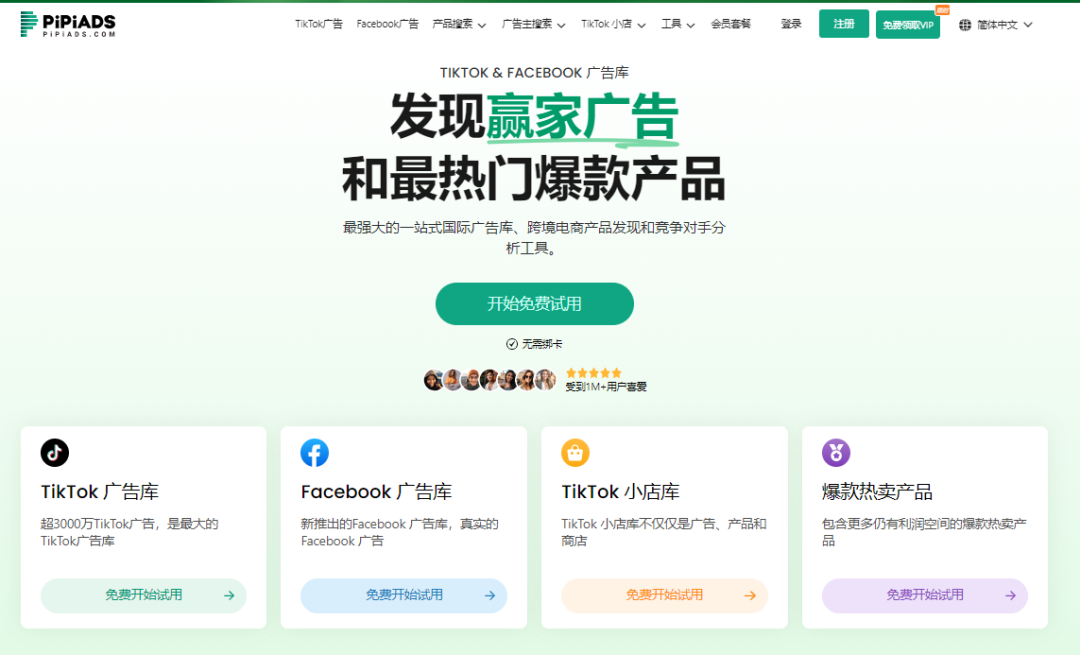1080x655 pixels.
Task: Click the 免费领取VIP button
Action: (907, 23)
